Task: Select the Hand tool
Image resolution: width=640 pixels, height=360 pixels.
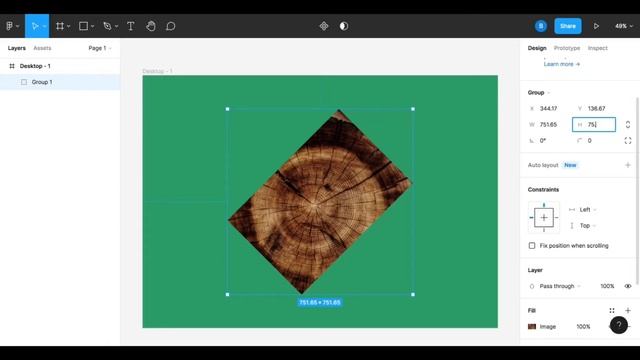Action: click(151, 26)
